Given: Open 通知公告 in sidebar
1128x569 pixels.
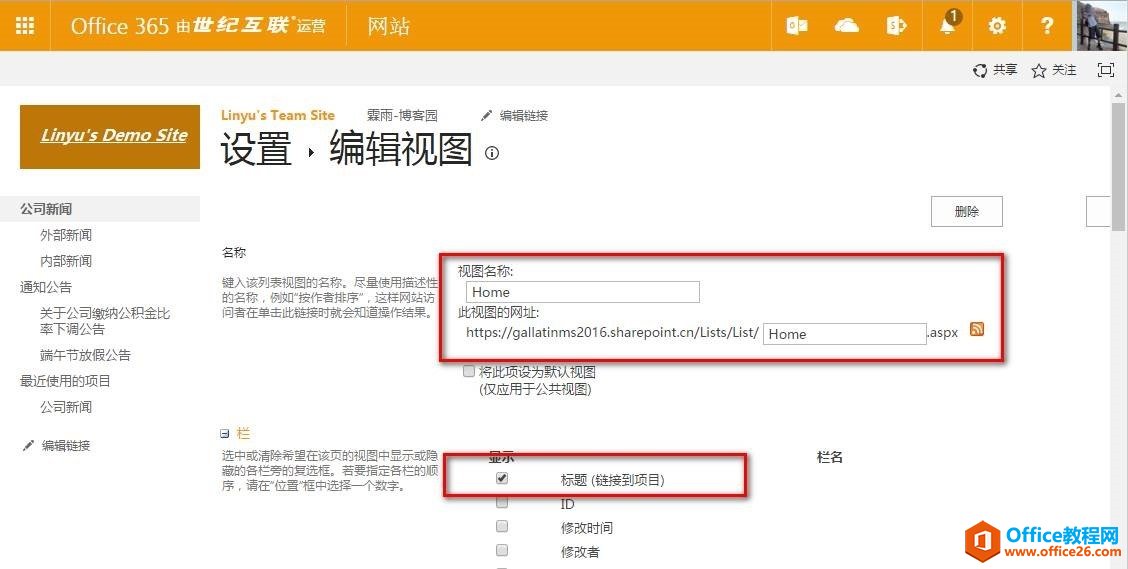Looking at the screenshot, I should (46, 287).
